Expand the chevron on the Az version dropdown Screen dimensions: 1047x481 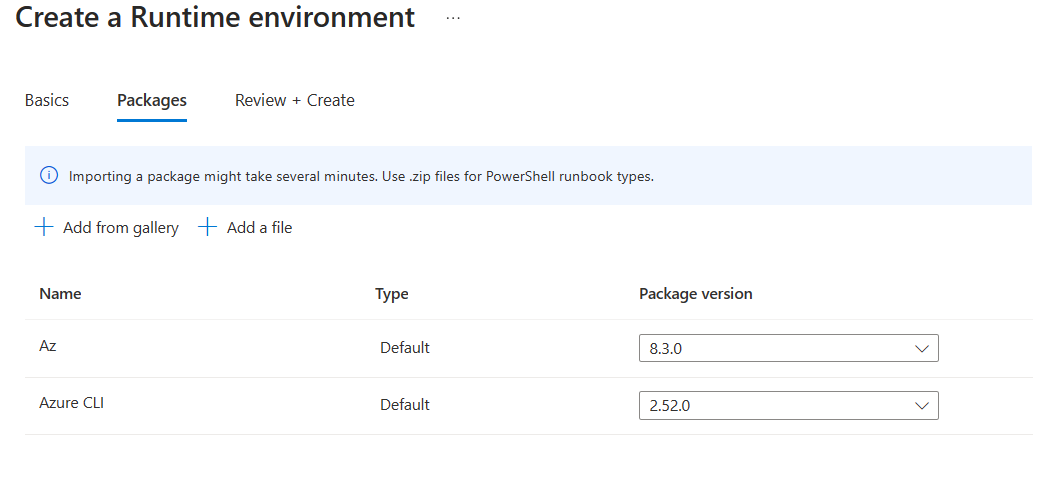point(922,348)
